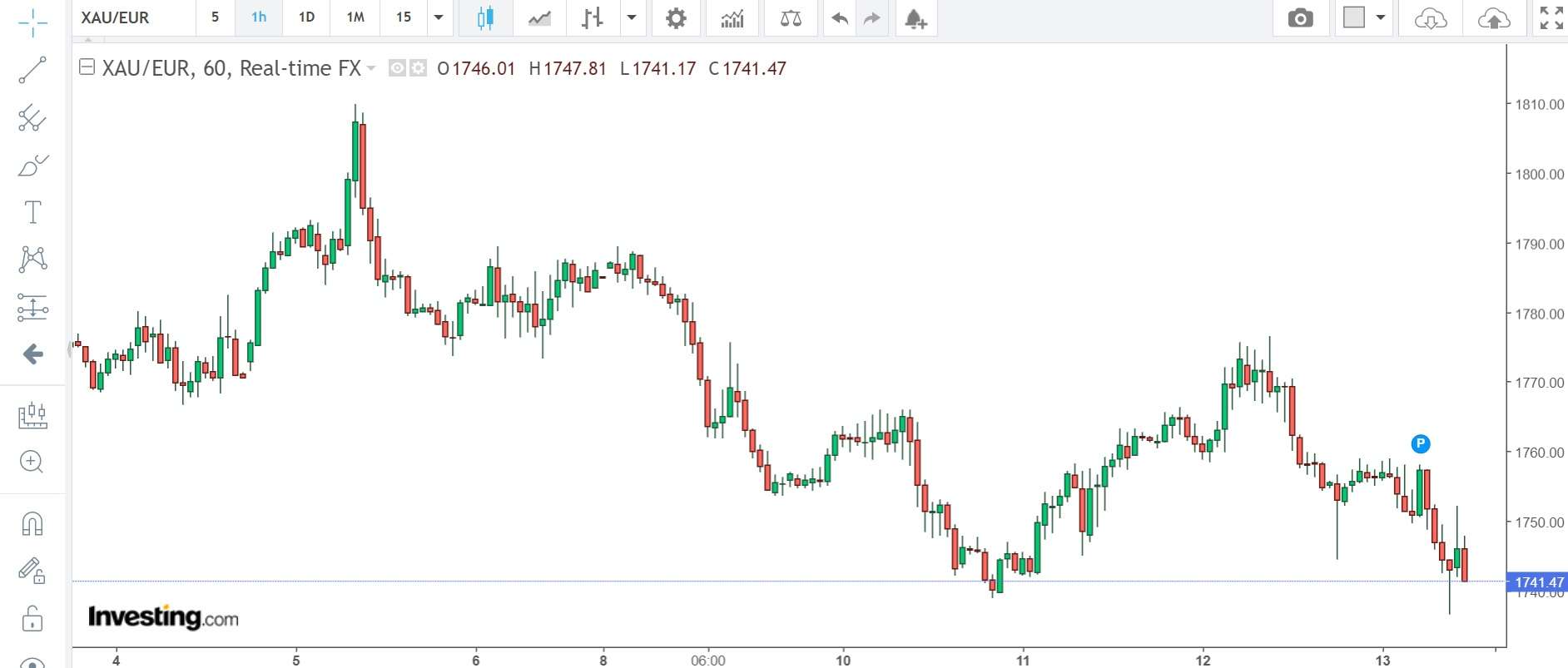This screenshot has width=1568, height=668.
Task: Open the layout selector dropdown arrow
Action: pyautogui.click(x=1380, y=17)
